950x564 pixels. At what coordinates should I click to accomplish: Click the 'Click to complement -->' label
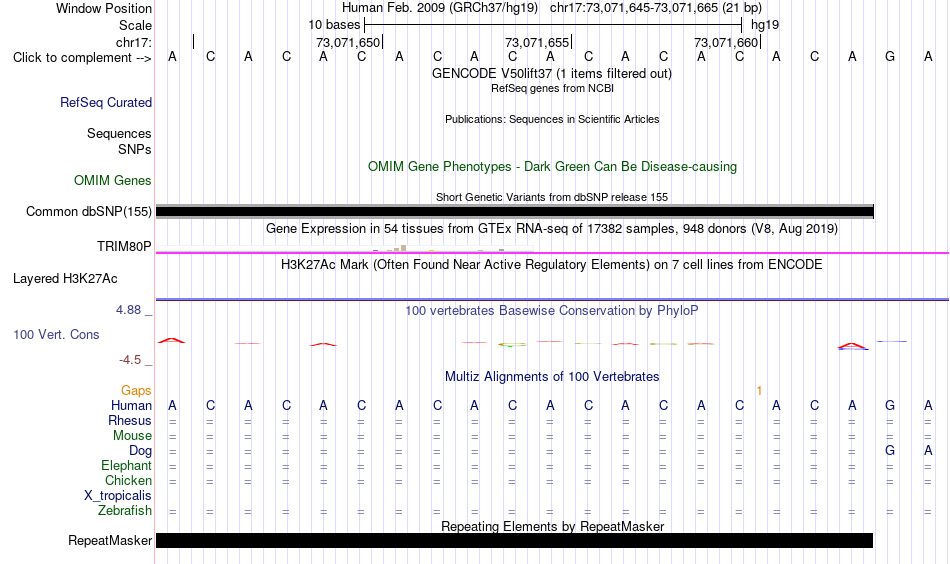(82, 58)
